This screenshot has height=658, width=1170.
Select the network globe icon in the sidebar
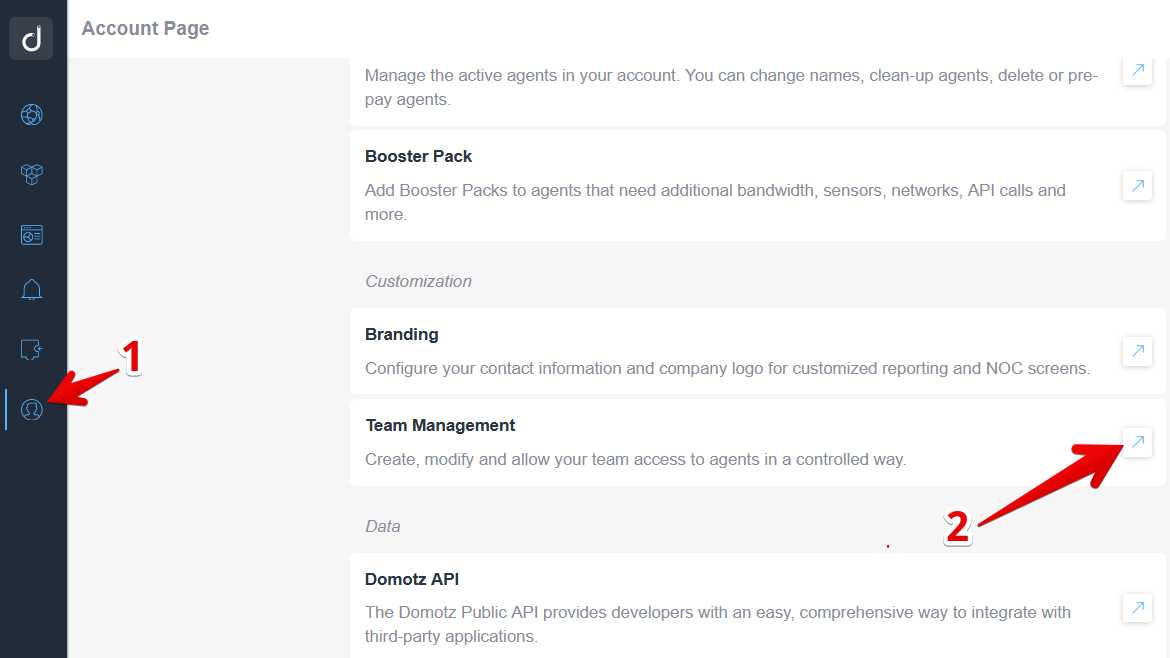(x=31, y=114)
